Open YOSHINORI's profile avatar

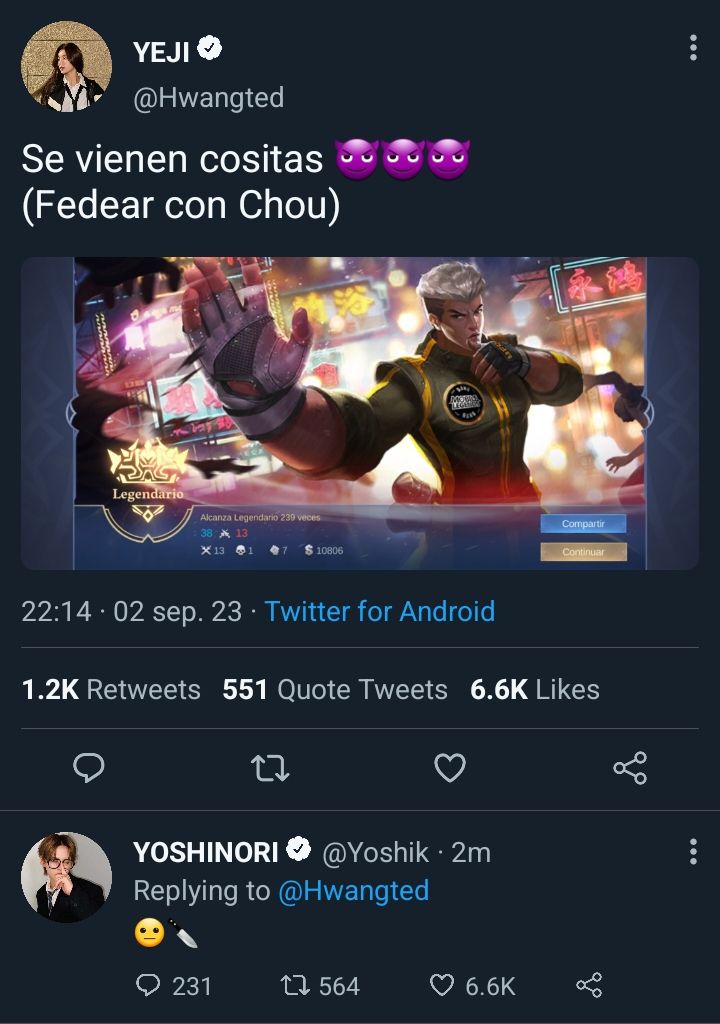(x=66, y=877)
